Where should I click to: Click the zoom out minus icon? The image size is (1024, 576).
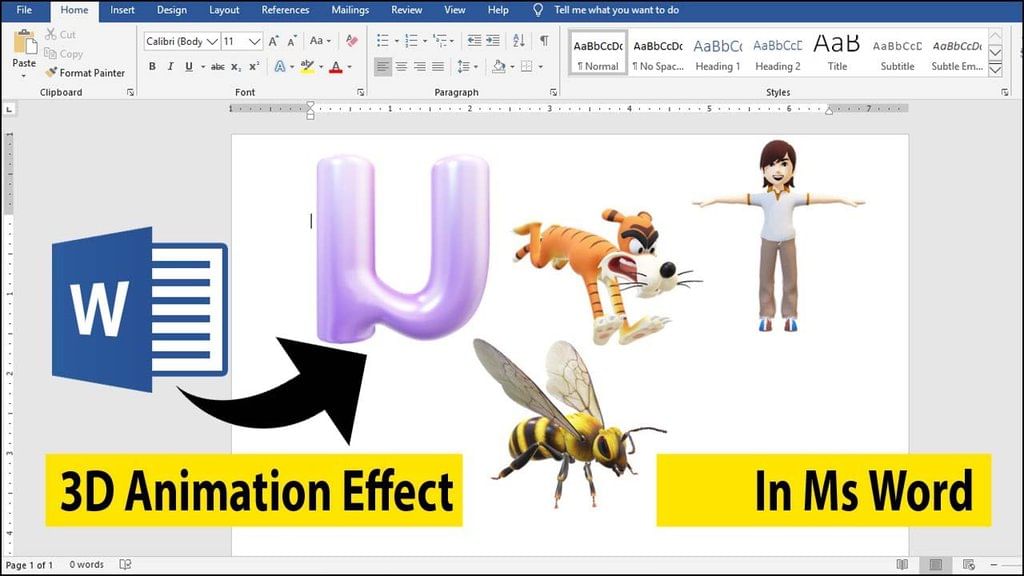(x=994, y=564)
